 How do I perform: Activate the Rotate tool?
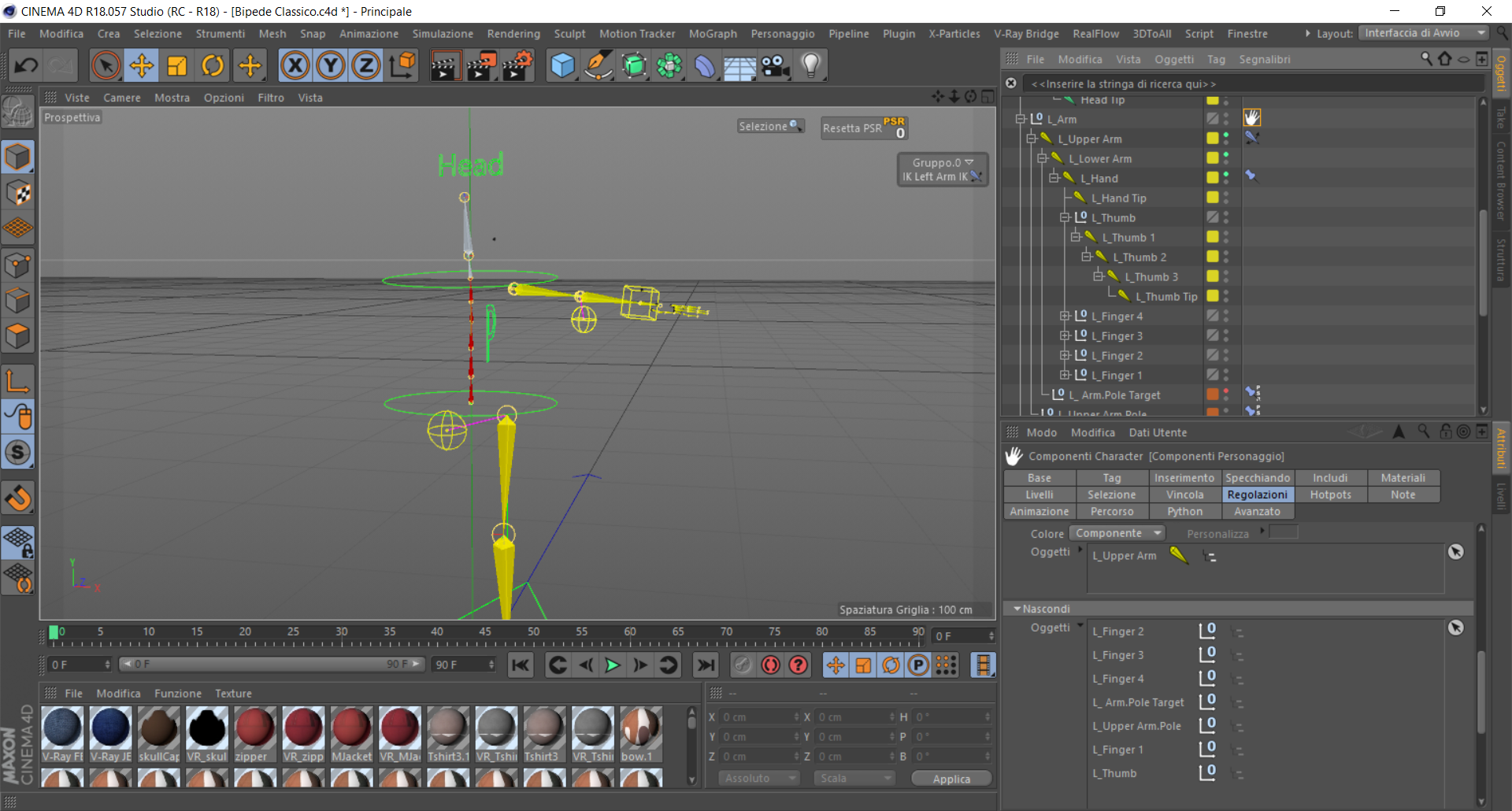(x=213, y=66)
